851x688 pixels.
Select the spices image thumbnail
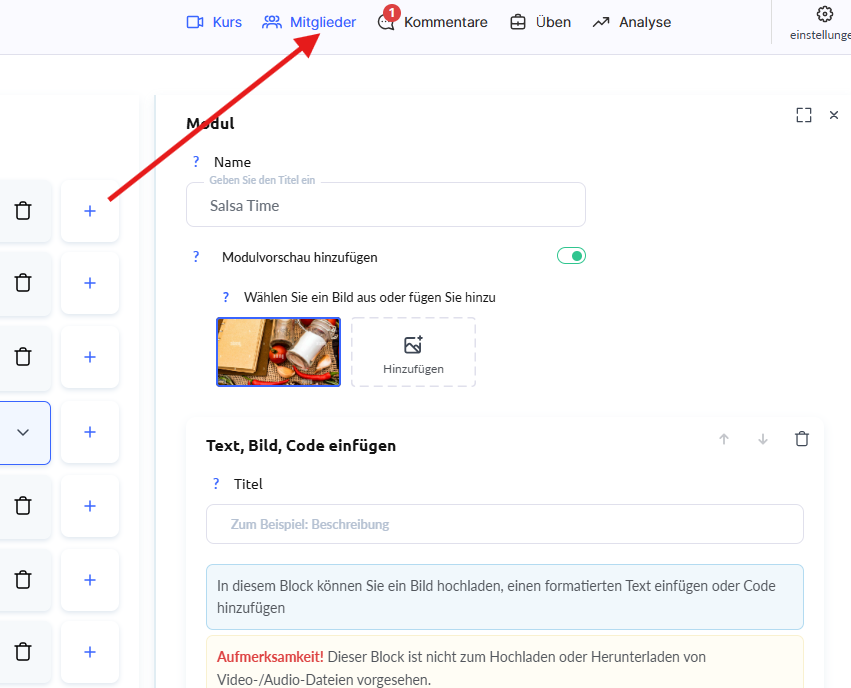[x=278, y=352]
